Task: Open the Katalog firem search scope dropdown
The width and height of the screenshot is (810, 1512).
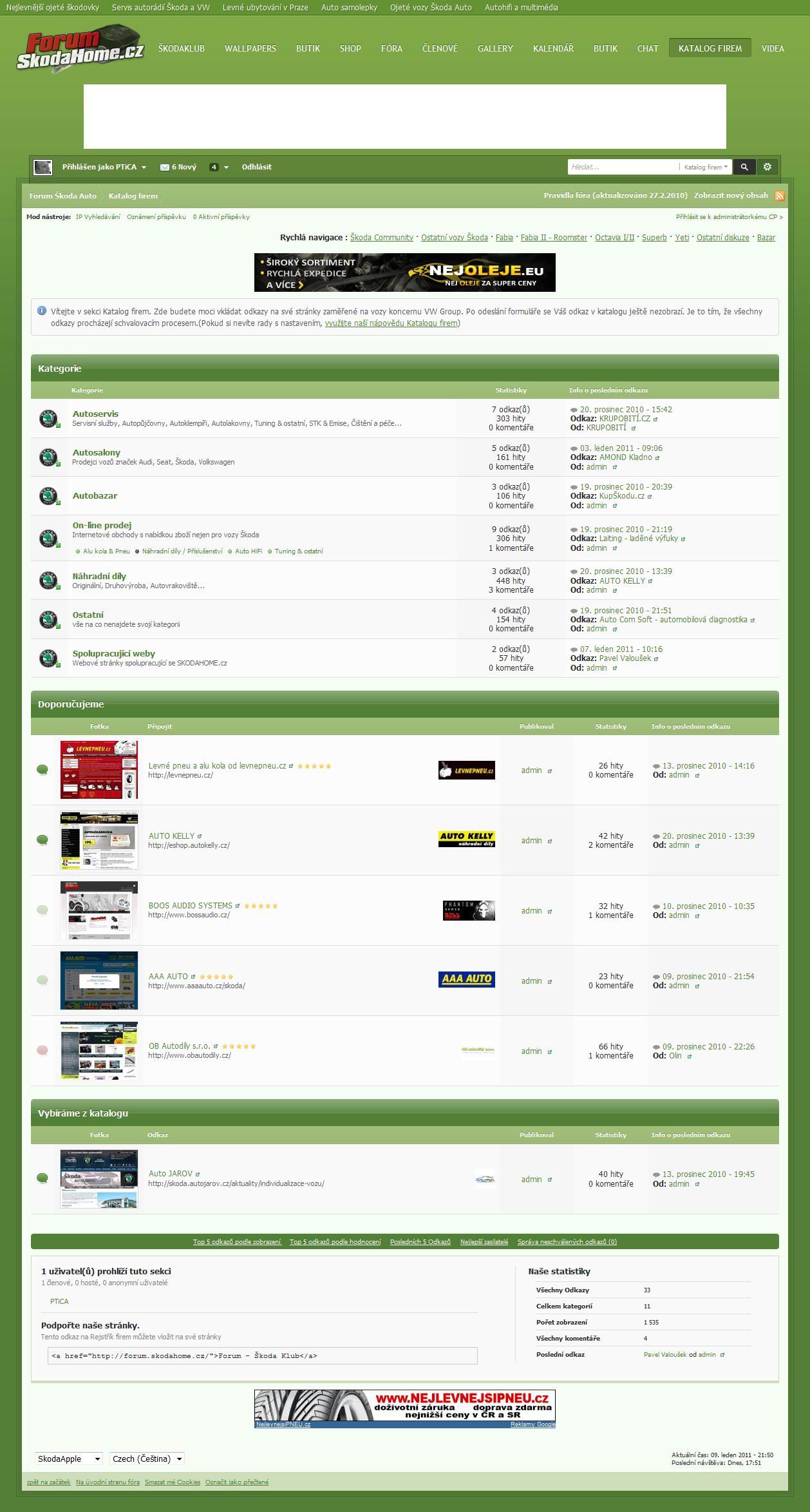Action: coord(706,167)
